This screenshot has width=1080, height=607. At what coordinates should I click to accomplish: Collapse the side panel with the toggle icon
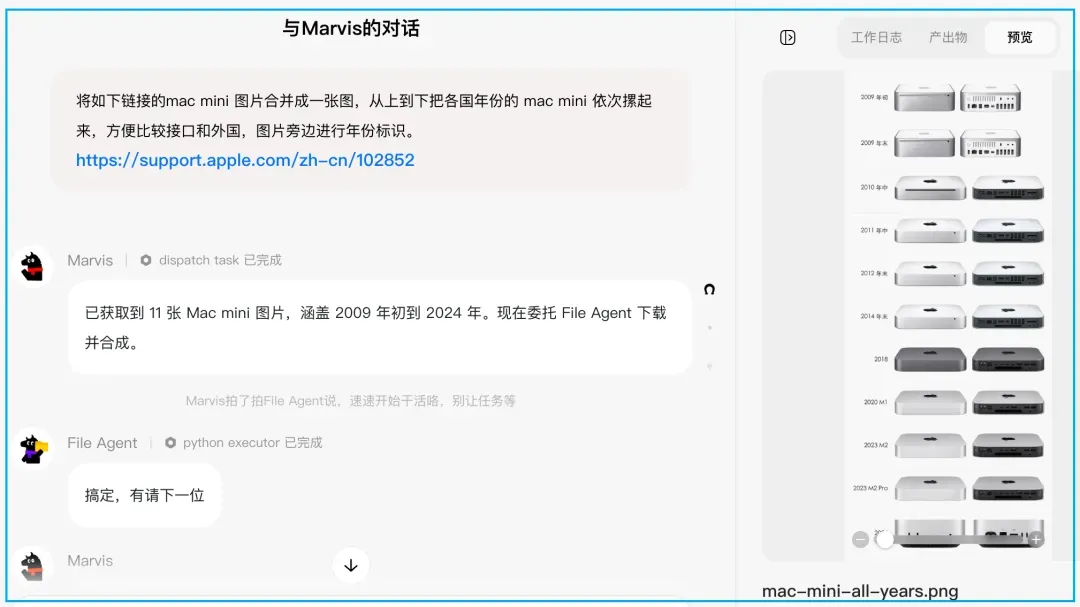[787, 37]
